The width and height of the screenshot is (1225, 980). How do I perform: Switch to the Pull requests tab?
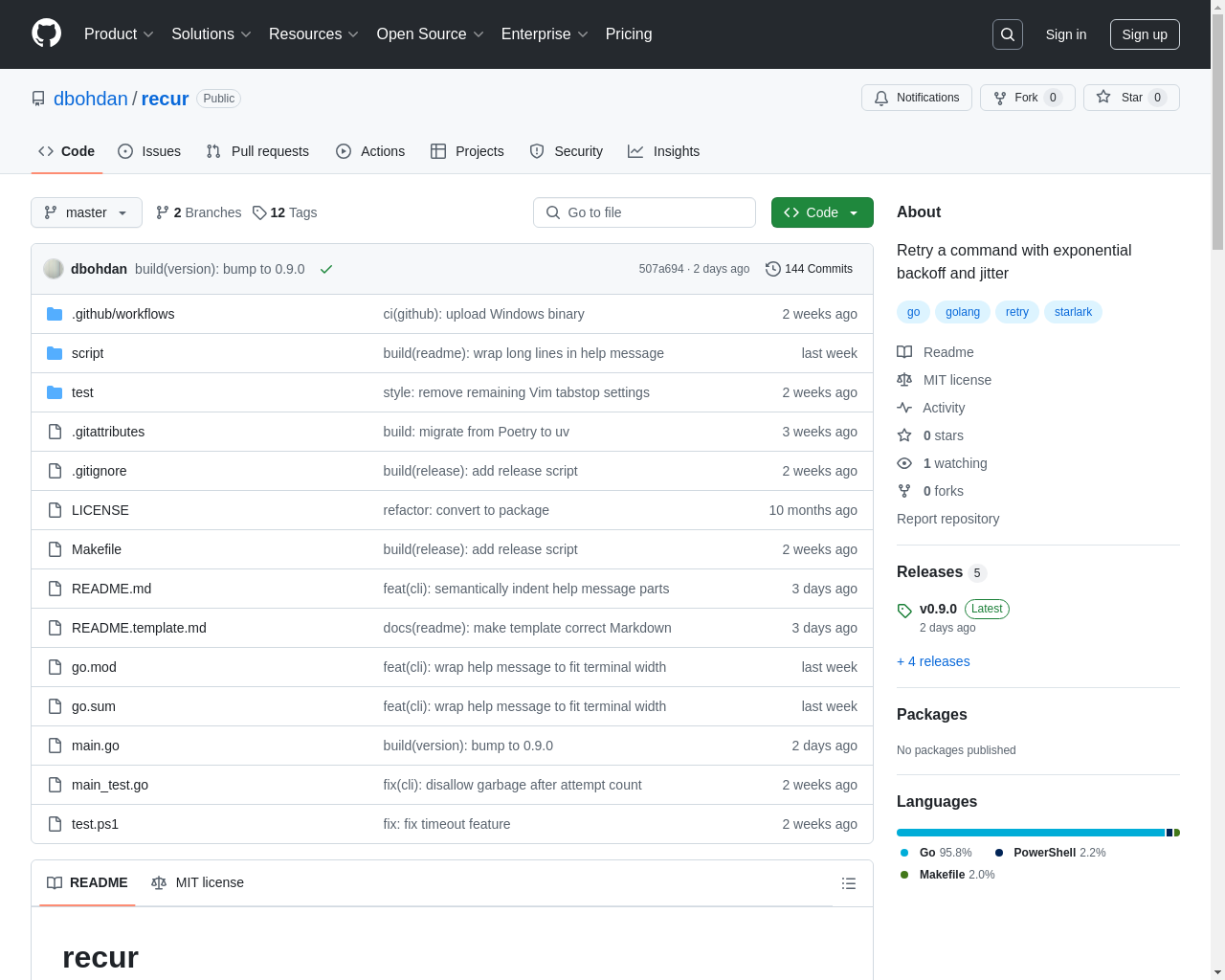pyautogui.click(x=257, y=151)
